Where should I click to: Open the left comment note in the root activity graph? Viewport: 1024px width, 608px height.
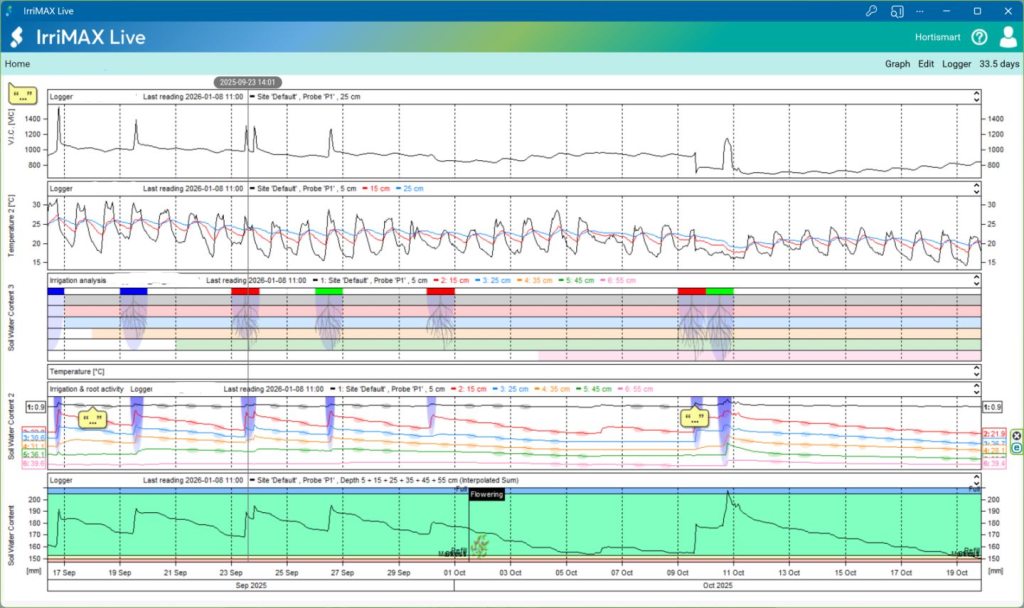92,418
